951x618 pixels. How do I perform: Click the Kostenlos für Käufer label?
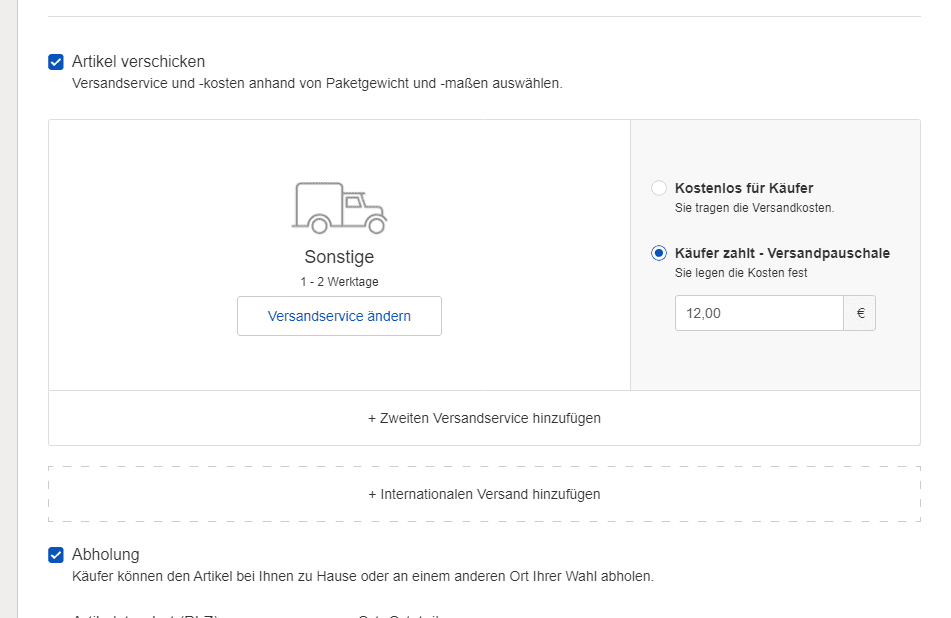(x=744, y=188)
